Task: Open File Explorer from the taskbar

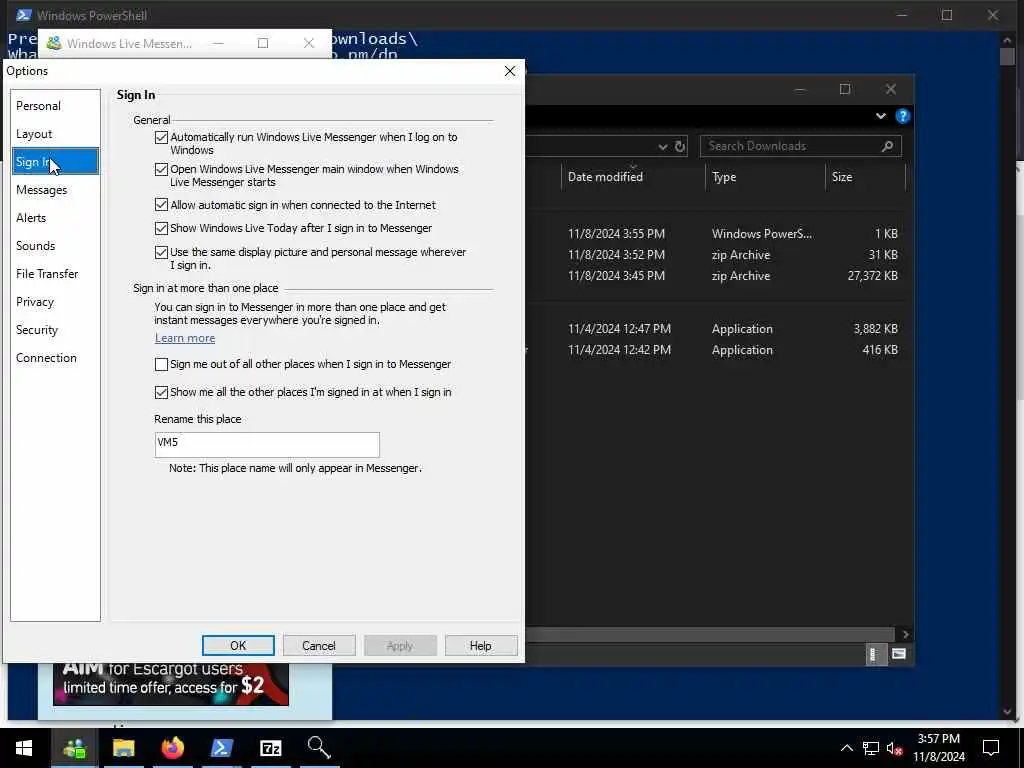Action: tap(123, 748)
